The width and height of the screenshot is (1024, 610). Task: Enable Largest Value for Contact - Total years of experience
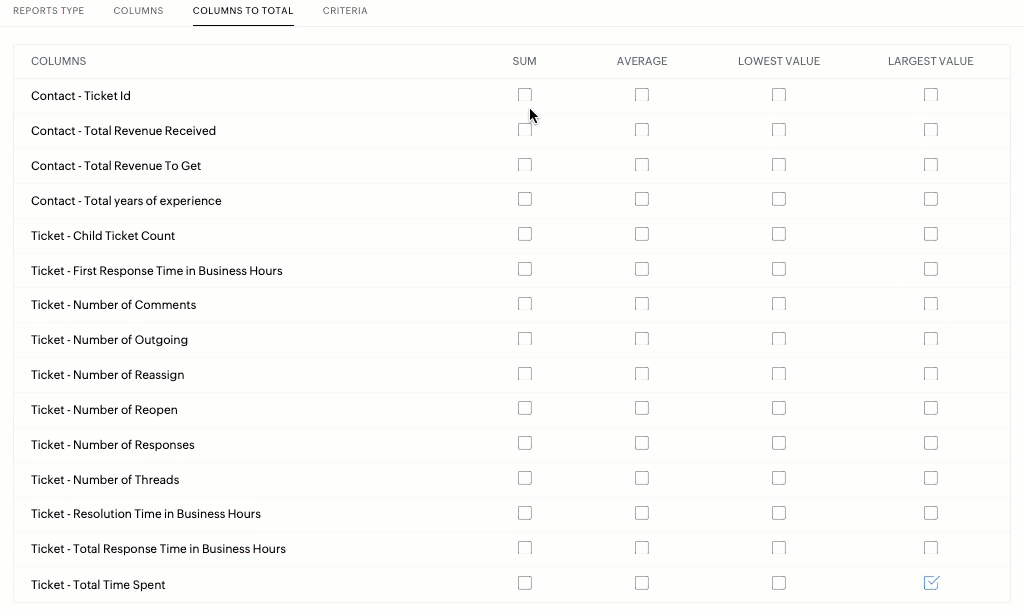tap(931, 199)
